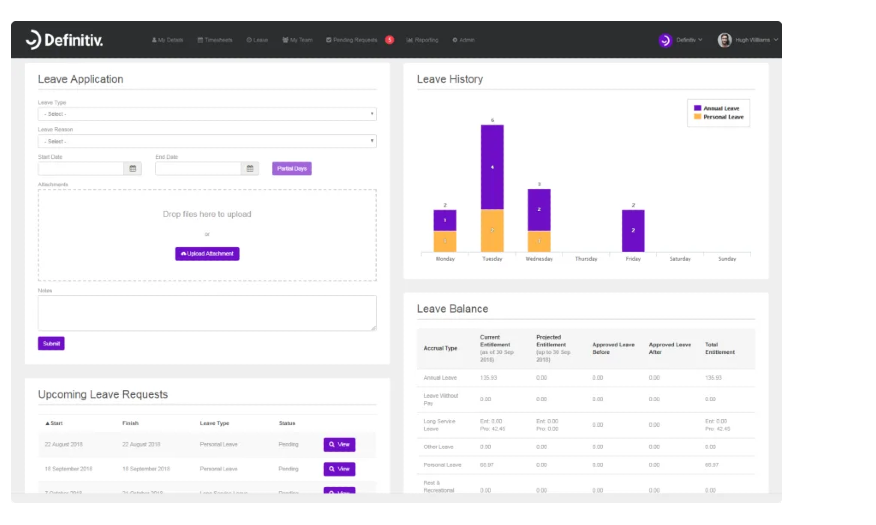Click the Start Date input field
This screenshot has height=525, width=876.
pos(81,169)
